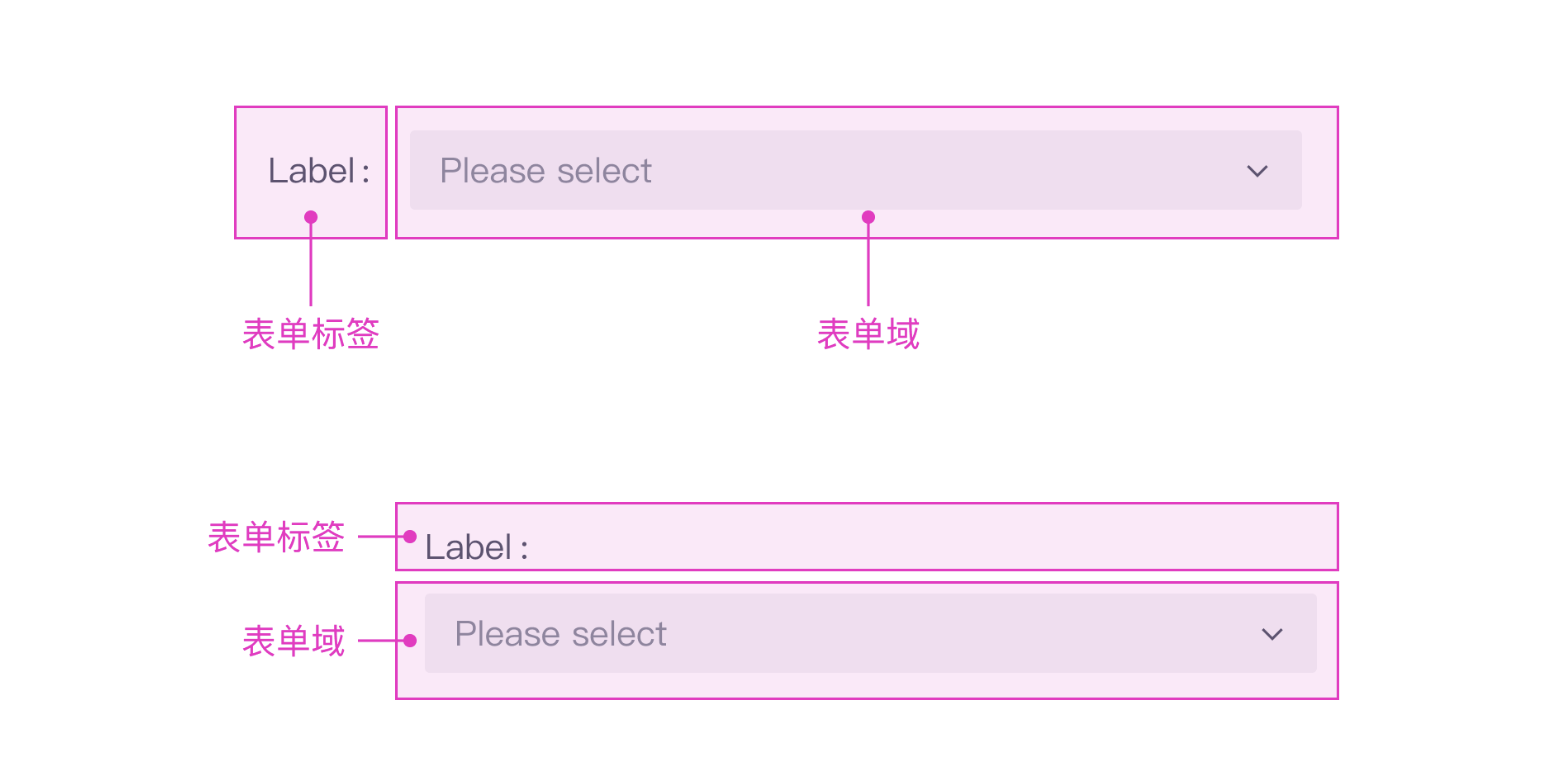
Task: Click the chevron arrow in the upper select field
Action: pyautogui.click(x=1257, y=171)
